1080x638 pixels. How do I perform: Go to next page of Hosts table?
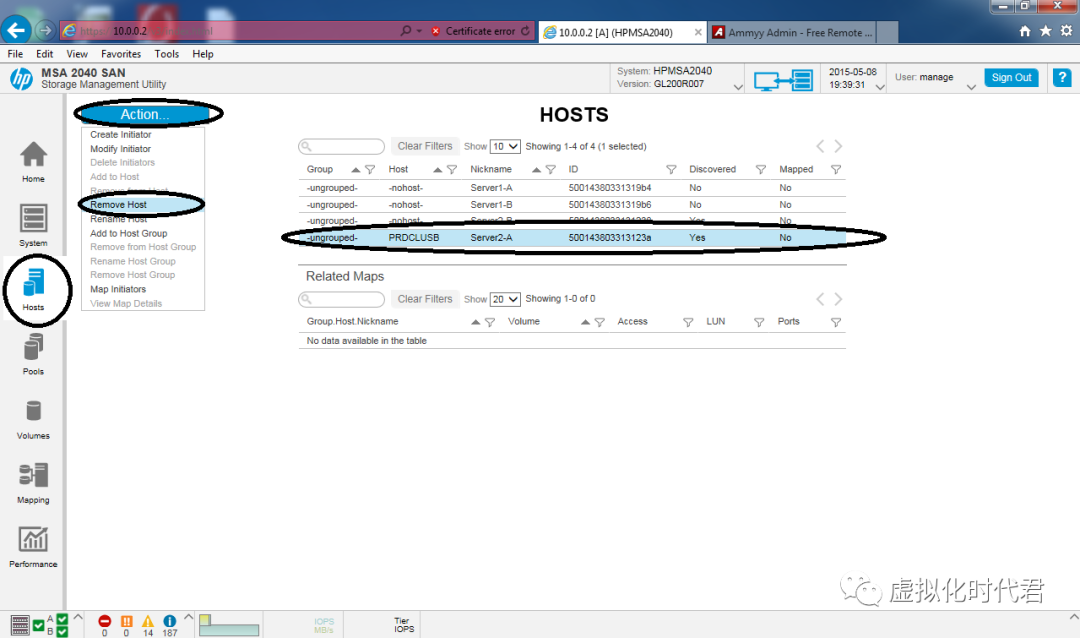(x=838, y=147)
